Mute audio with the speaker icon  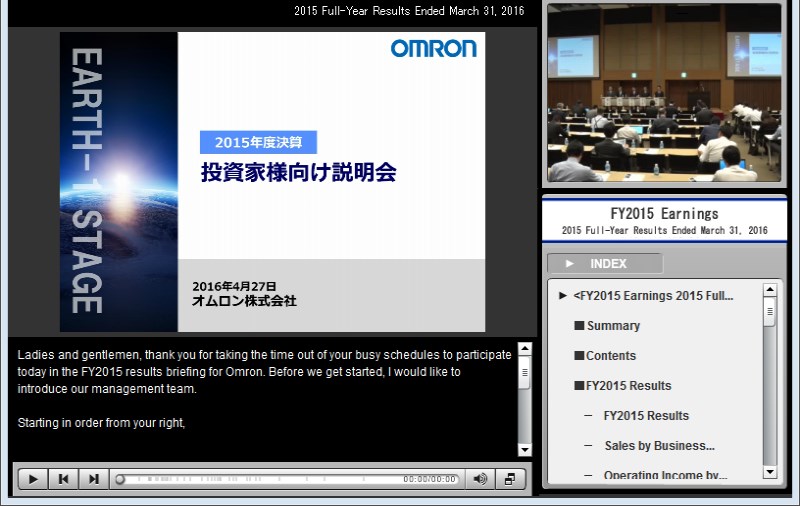pos(480,479)
